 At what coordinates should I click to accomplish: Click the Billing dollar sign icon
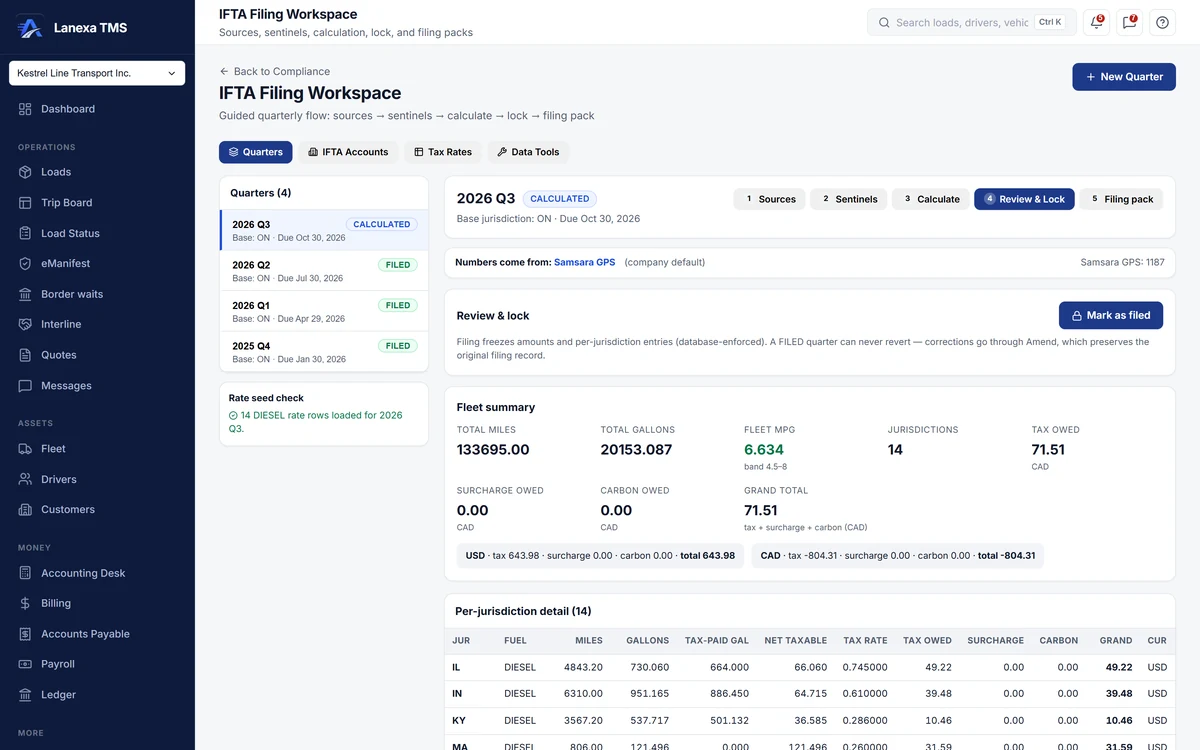25,604
